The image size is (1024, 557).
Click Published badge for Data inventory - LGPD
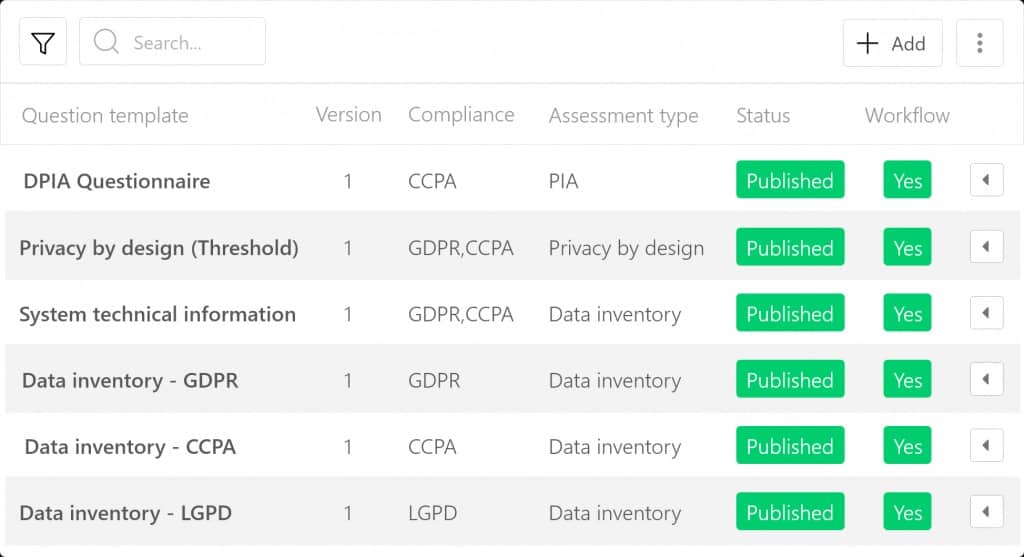point(790,511)
